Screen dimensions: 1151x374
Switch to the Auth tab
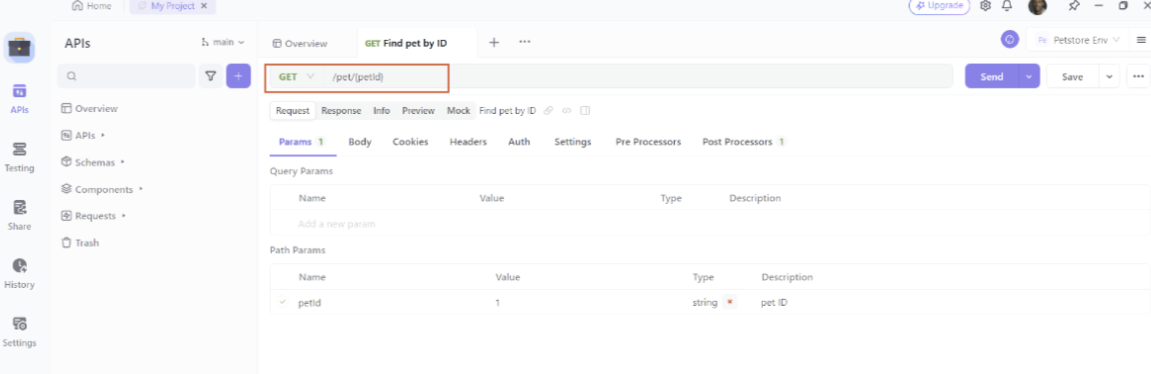pyautogui.click(x=519, y=142)
